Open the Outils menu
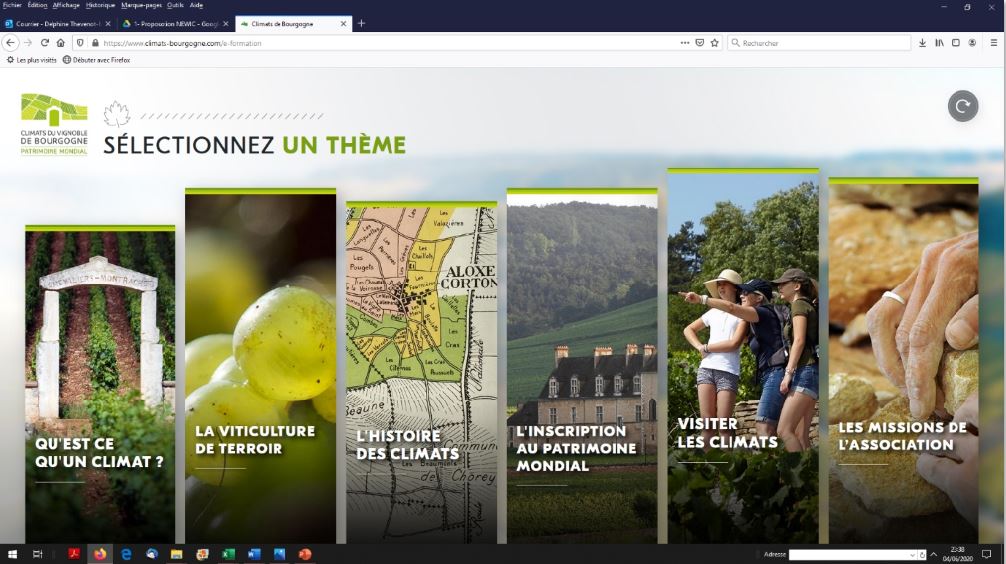Image resolution: width=1006 pixels, height=564 pixels. pos(175,5)
